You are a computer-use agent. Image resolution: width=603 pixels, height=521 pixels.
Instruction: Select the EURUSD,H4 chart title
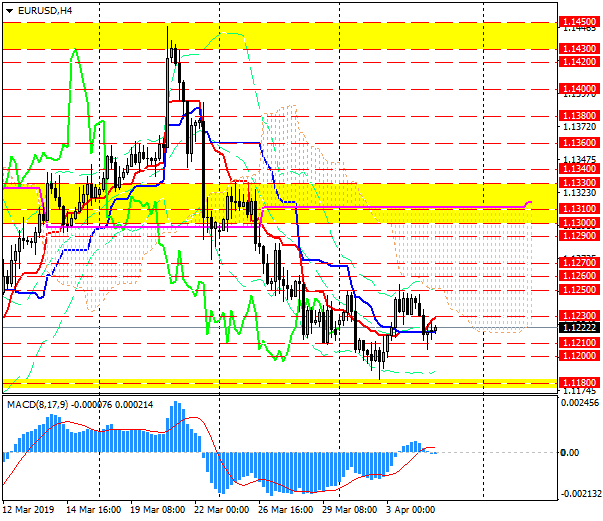(x=45, y=10)
